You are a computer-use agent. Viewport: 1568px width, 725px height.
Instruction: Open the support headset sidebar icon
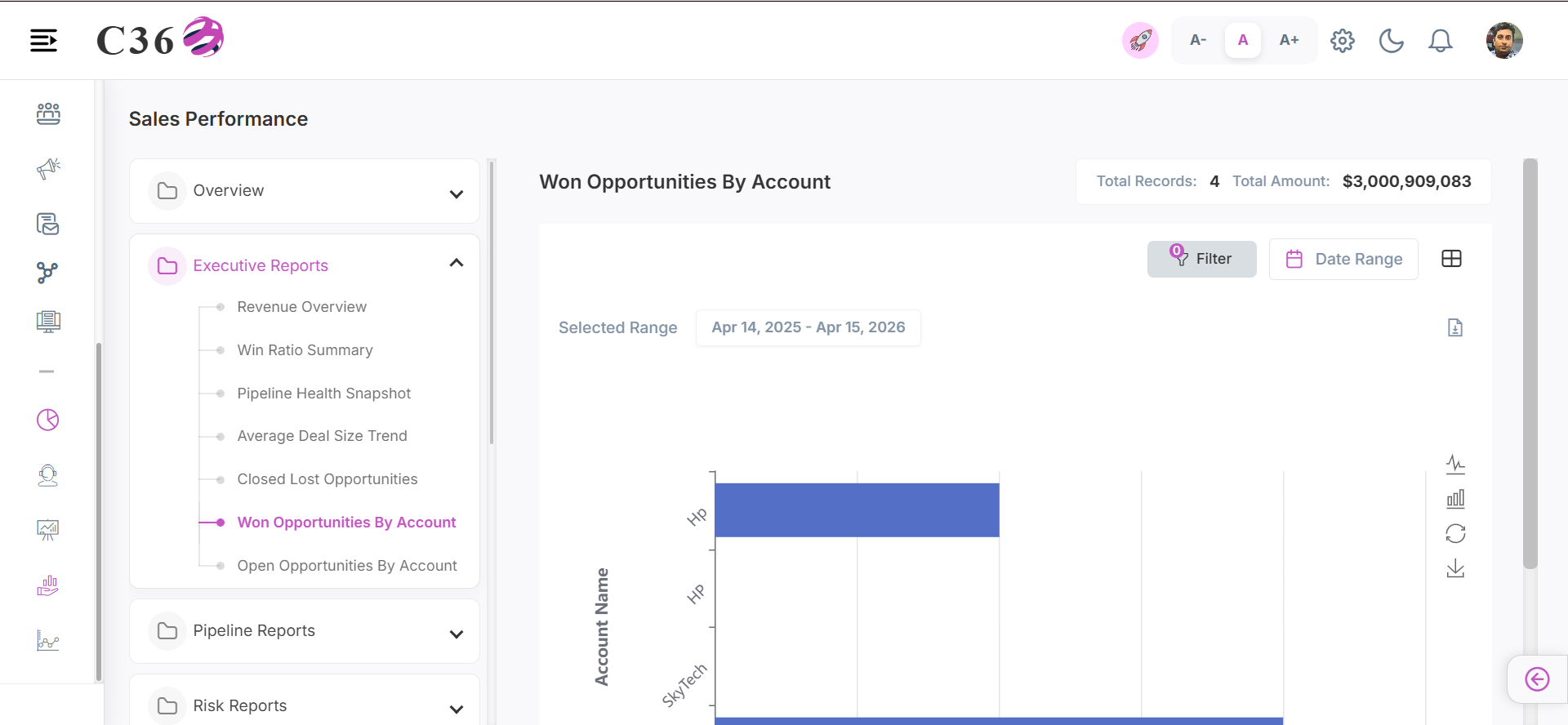(48, 475)
